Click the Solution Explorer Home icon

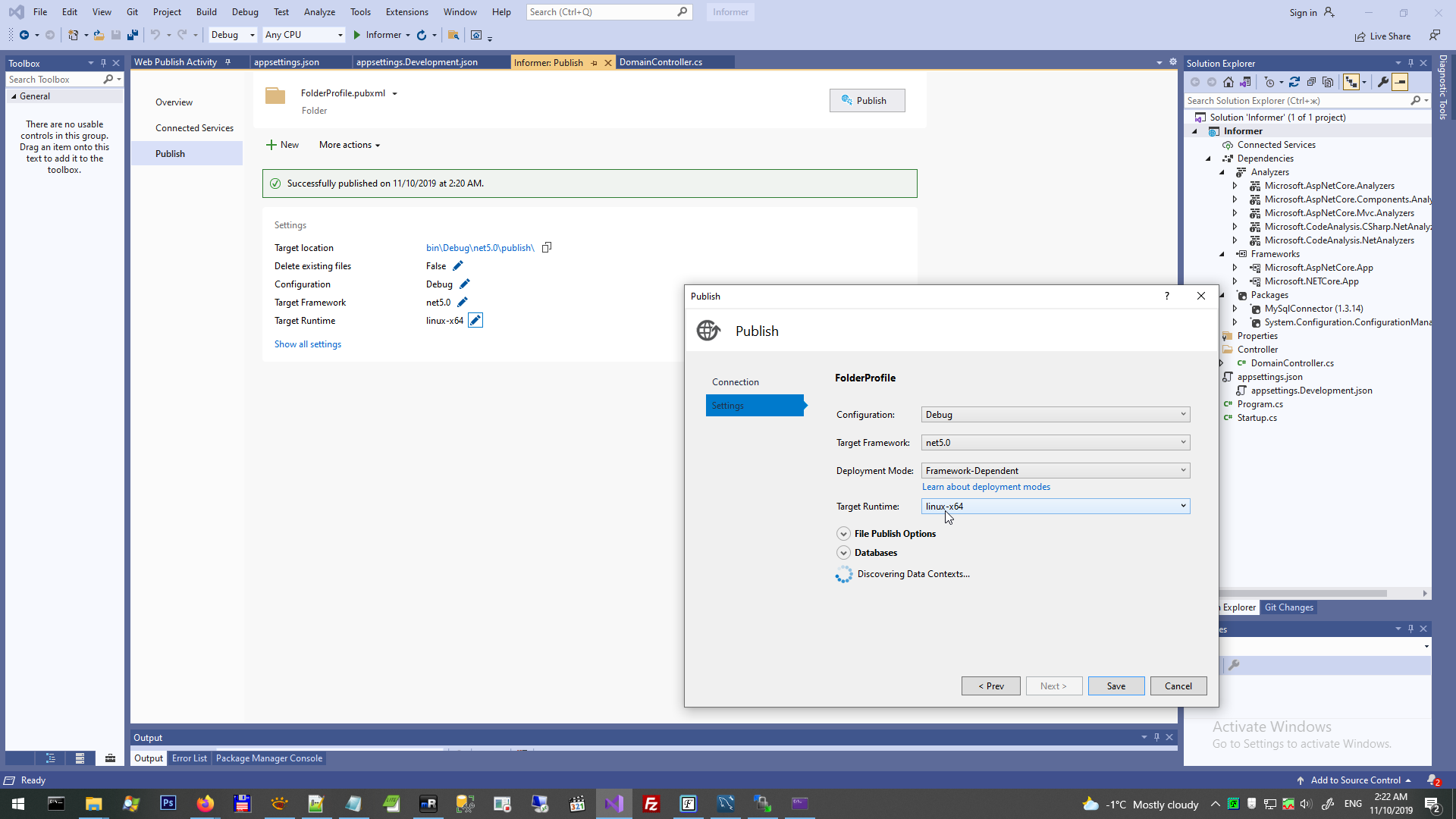pyautogui.click(x=1228, y=82)
